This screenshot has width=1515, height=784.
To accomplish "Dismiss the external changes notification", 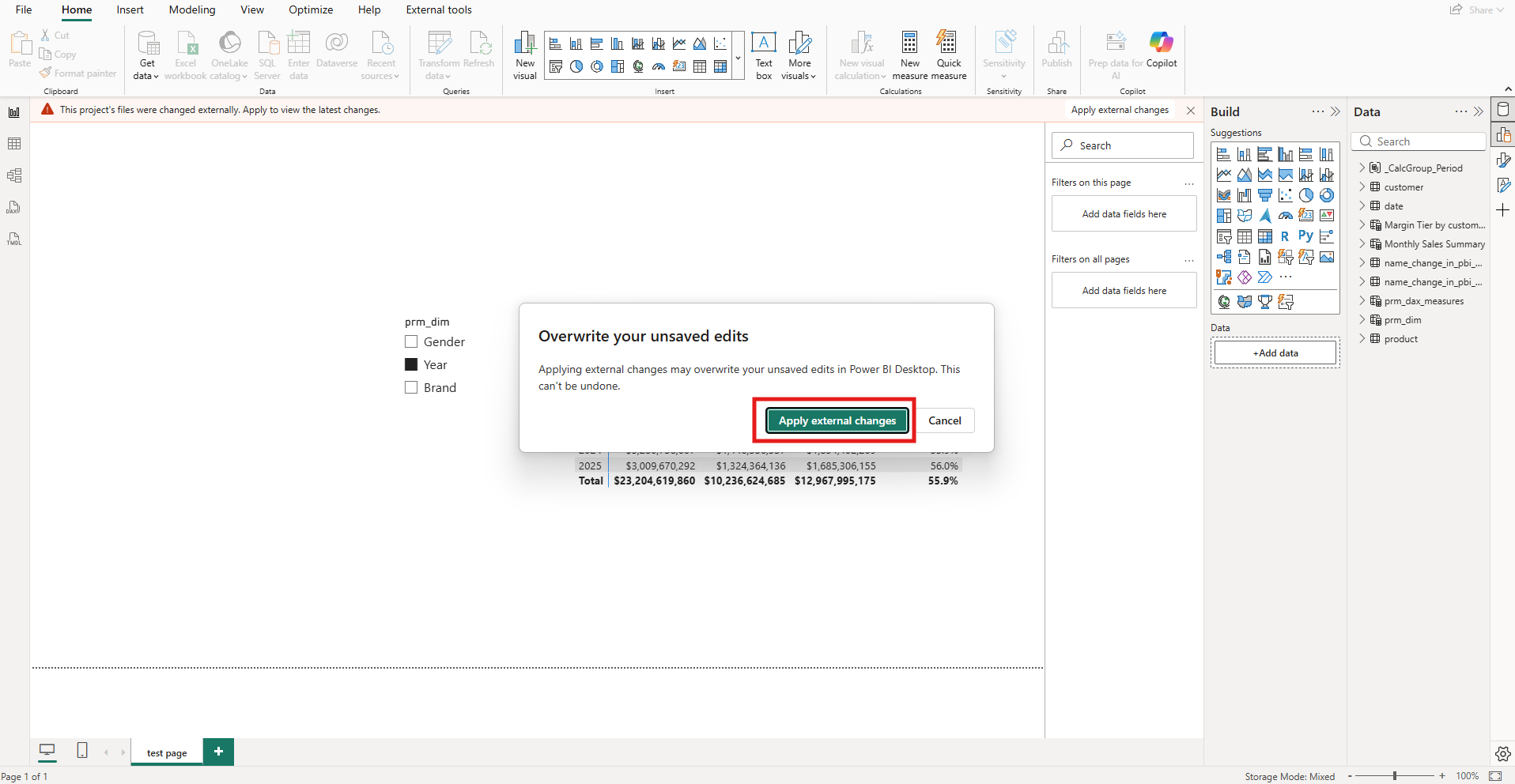I will [x=1191, y=111].
